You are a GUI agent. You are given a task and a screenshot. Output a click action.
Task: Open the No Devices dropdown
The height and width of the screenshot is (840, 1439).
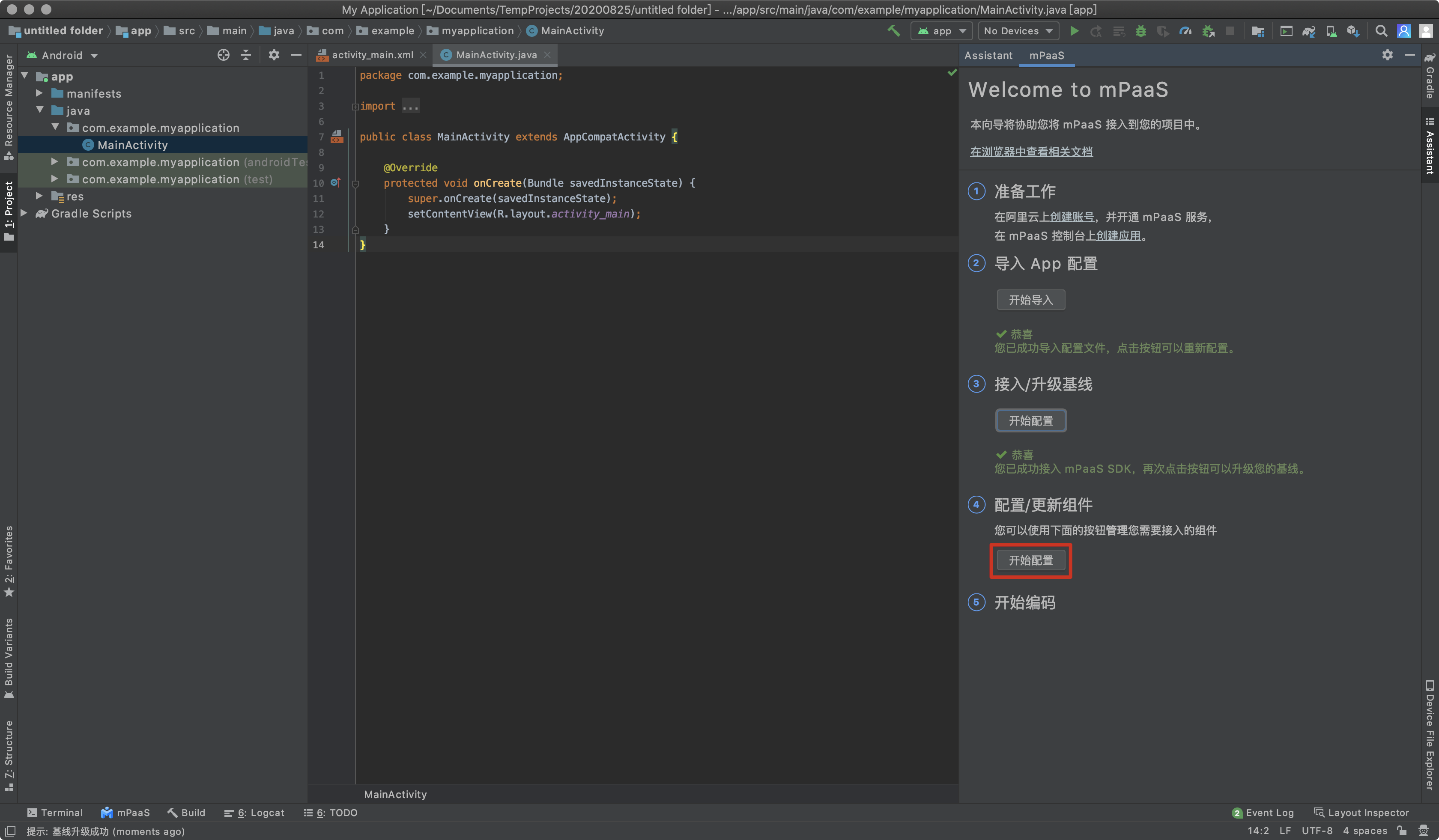[1018, 31]
